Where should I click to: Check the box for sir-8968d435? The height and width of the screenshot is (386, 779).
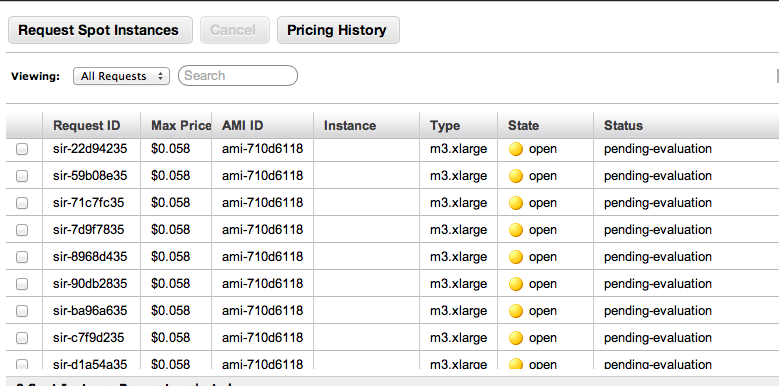(22, 257)
